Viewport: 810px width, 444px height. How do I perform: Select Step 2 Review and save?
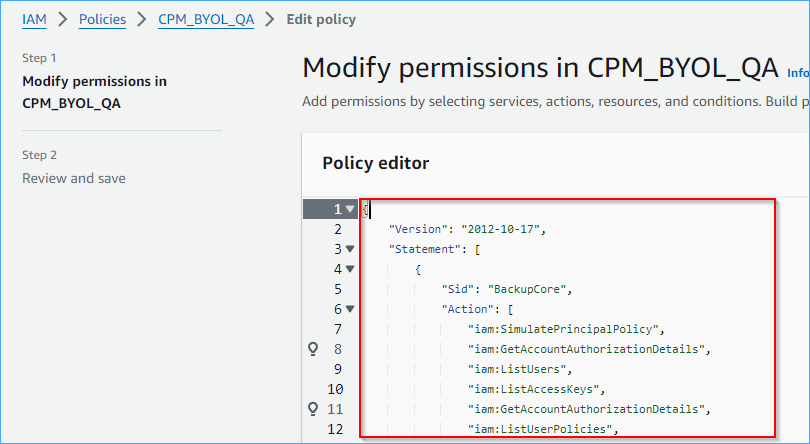tap(74, 178)
